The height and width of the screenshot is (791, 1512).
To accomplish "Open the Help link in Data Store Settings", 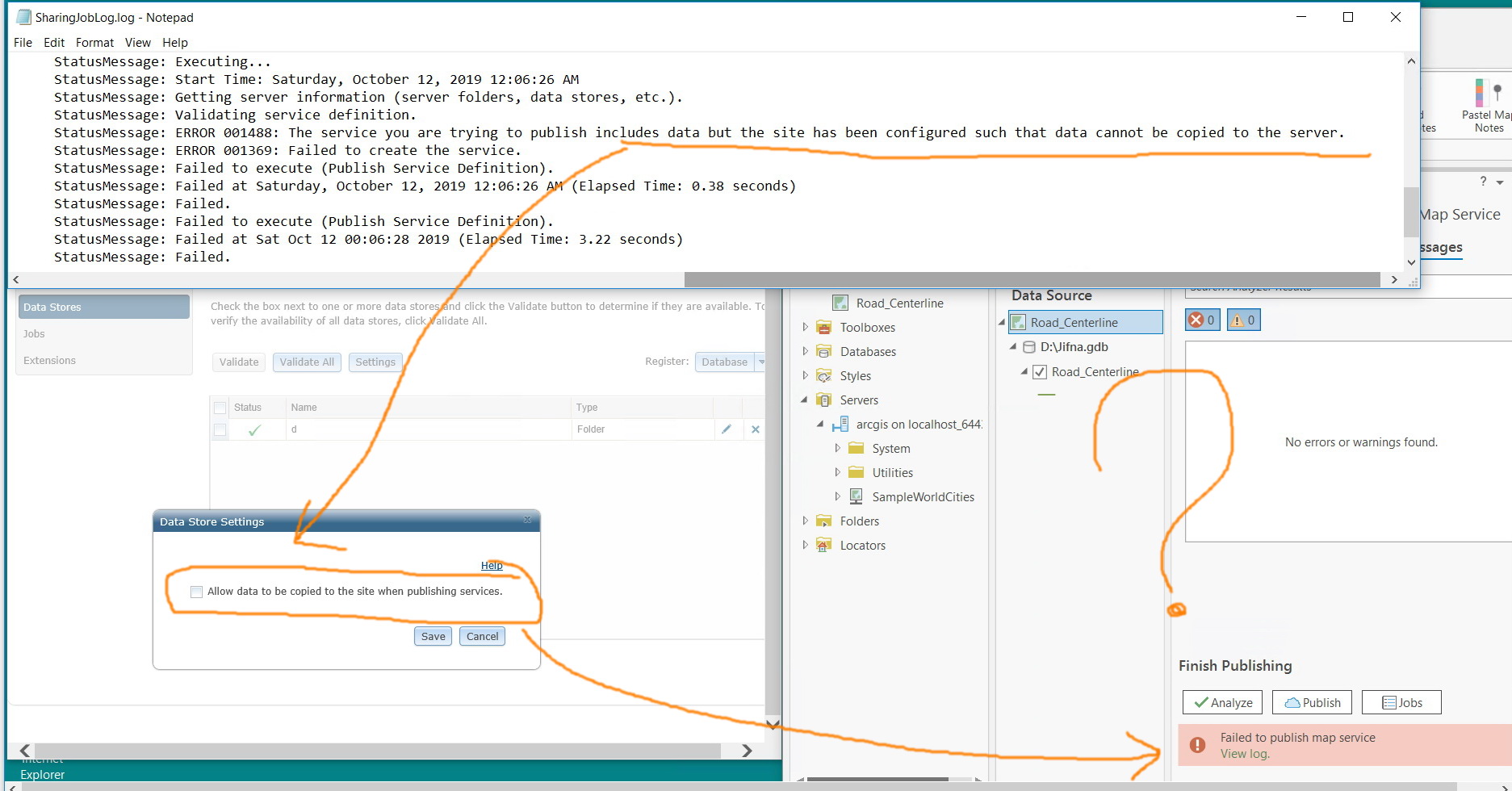I will pyautogui.click(x=492, y=566).
